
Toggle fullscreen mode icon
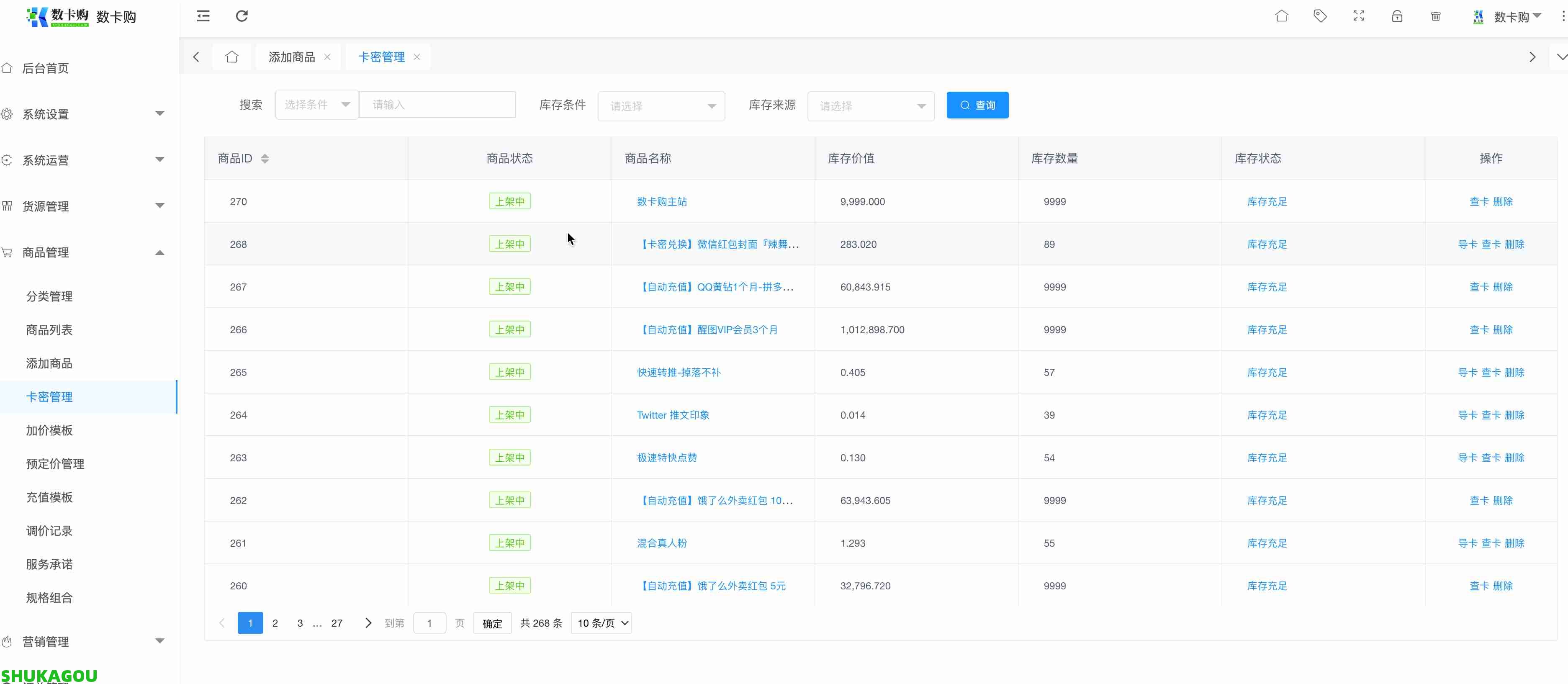tap(1359, 16)
